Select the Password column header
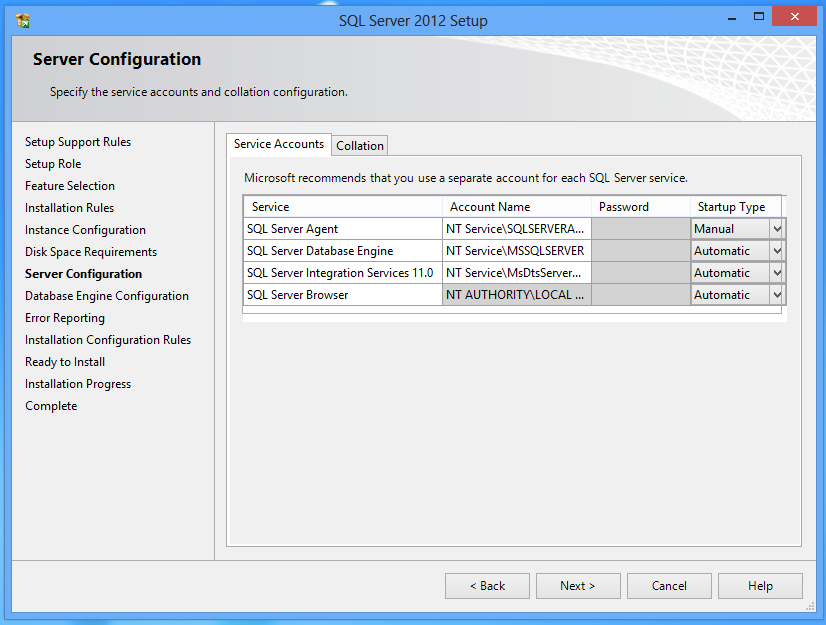The width and height of the screenshot is (826, 625). (641, 207)
